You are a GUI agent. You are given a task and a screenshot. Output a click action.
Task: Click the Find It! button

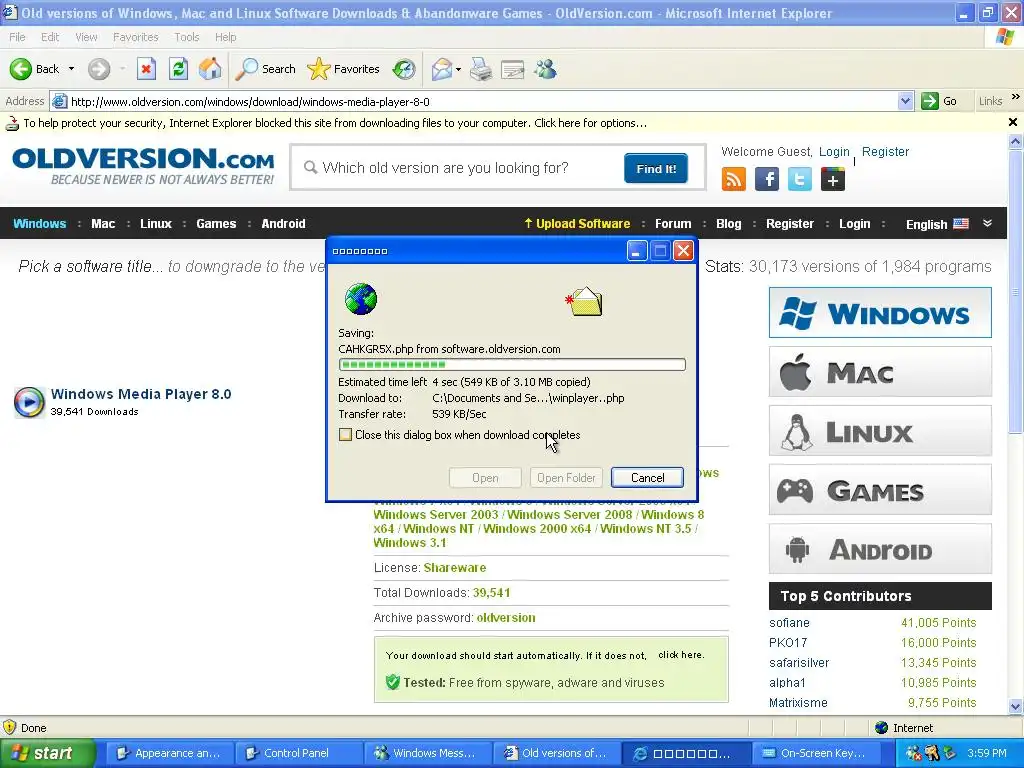pos(656,168)
